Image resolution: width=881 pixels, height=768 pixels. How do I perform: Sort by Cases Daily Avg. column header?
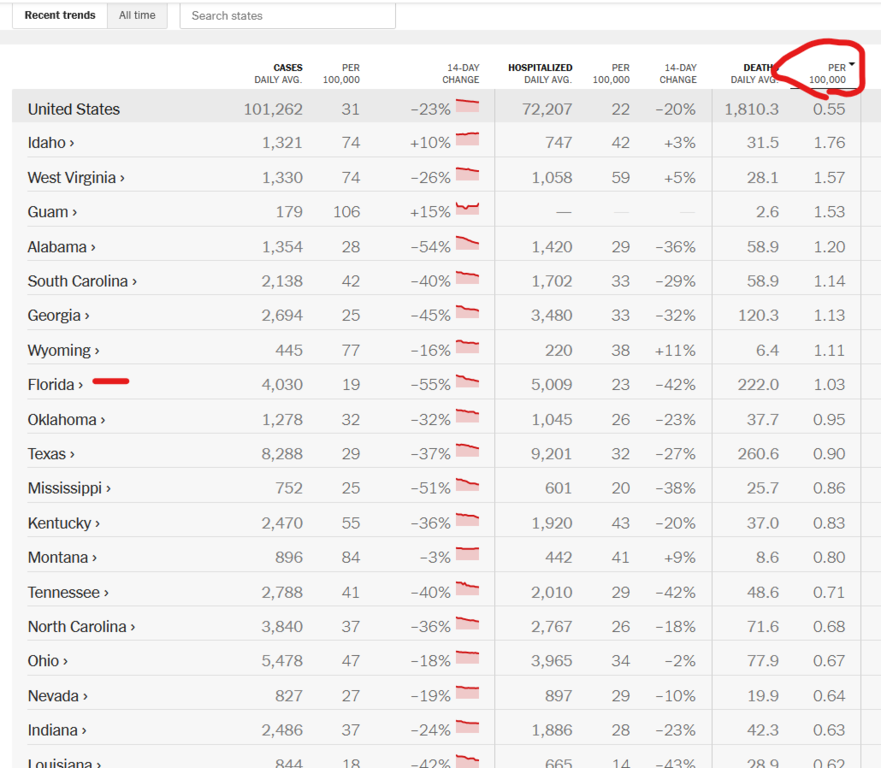click(x=279, y=73)
